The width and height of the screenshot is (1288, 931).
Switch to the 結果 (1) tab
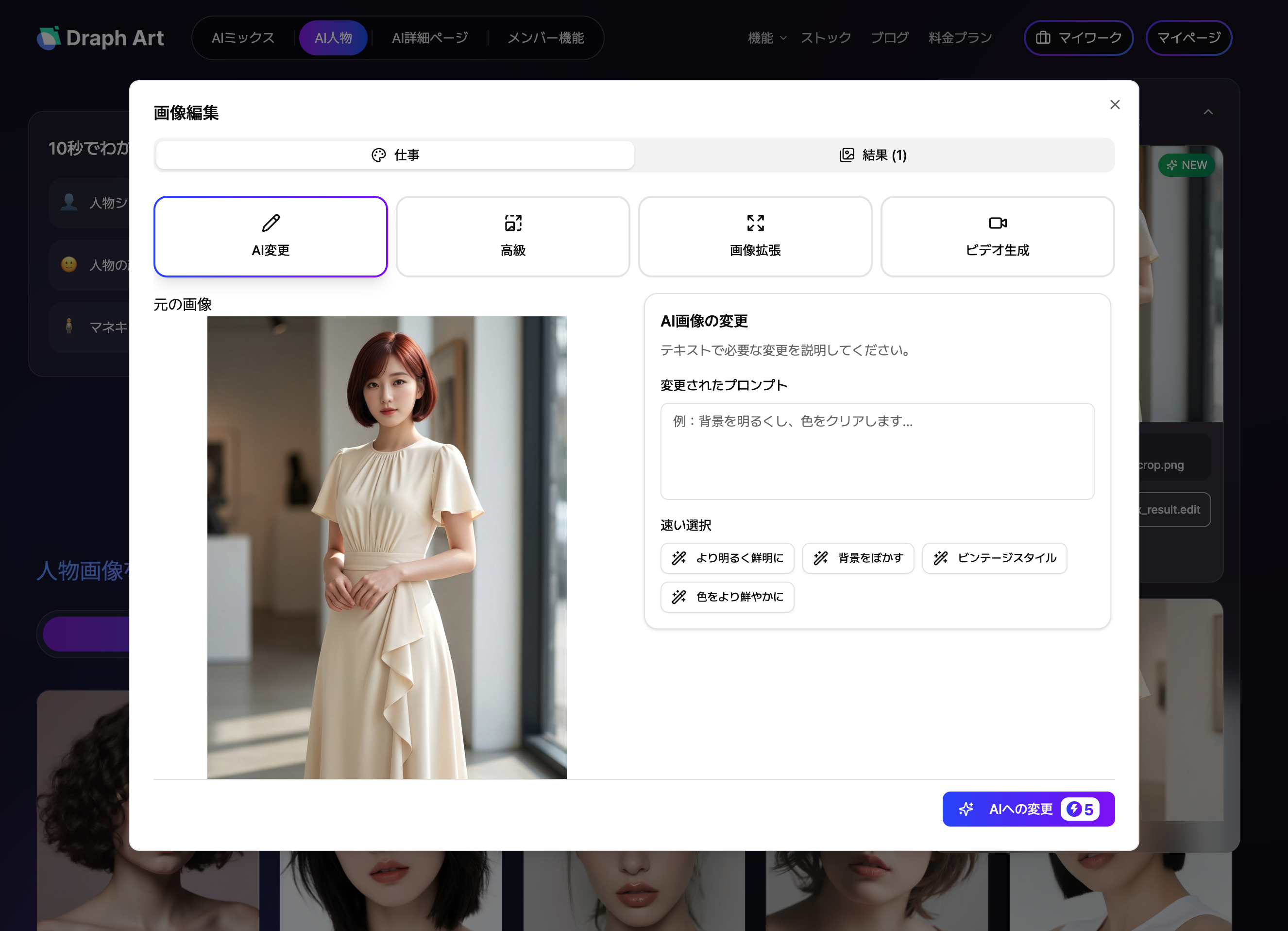(873, 155)
